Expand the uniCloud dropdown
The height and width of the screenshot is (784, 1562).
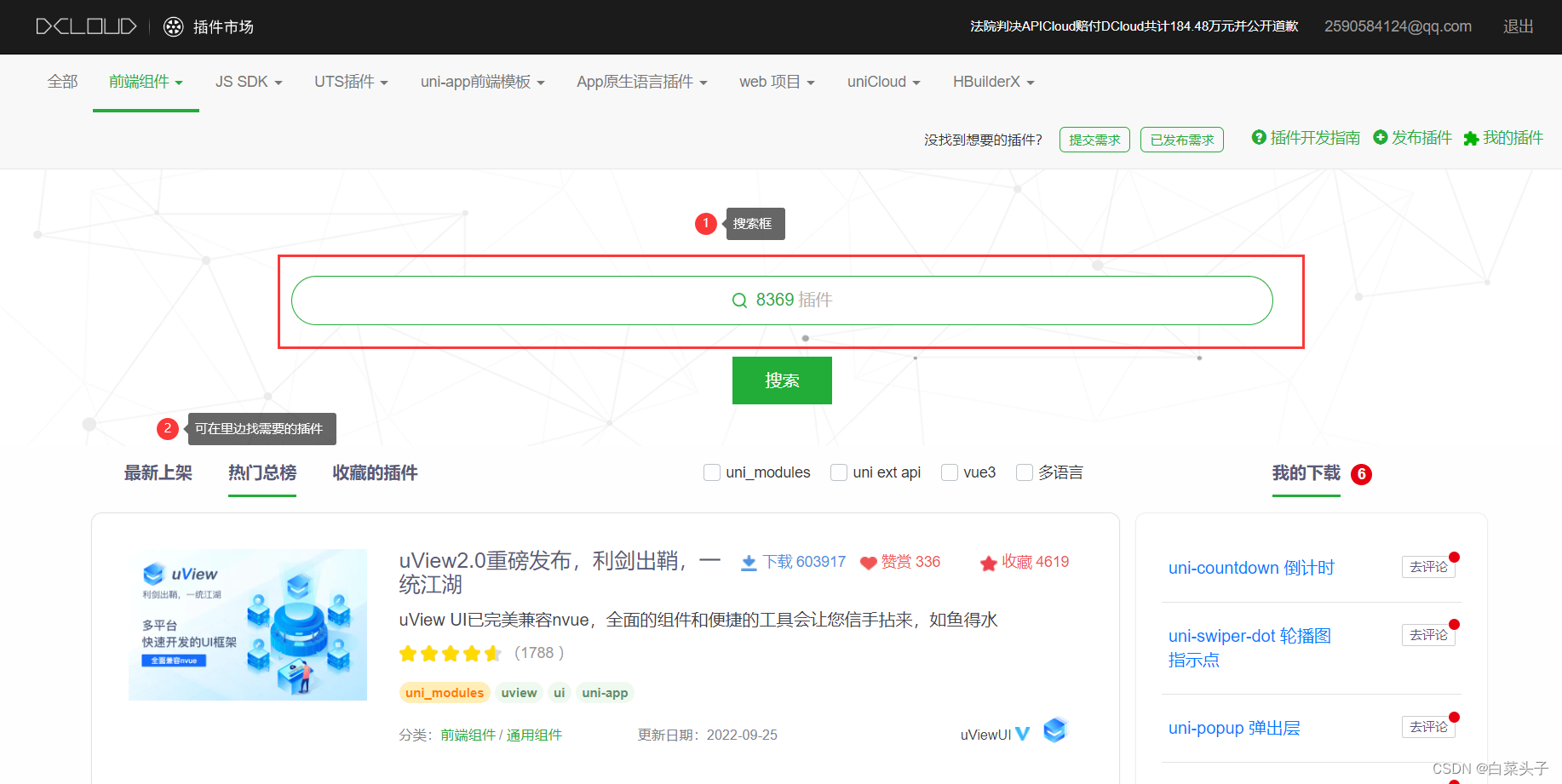pyautogui.click(x=883, y=81)
